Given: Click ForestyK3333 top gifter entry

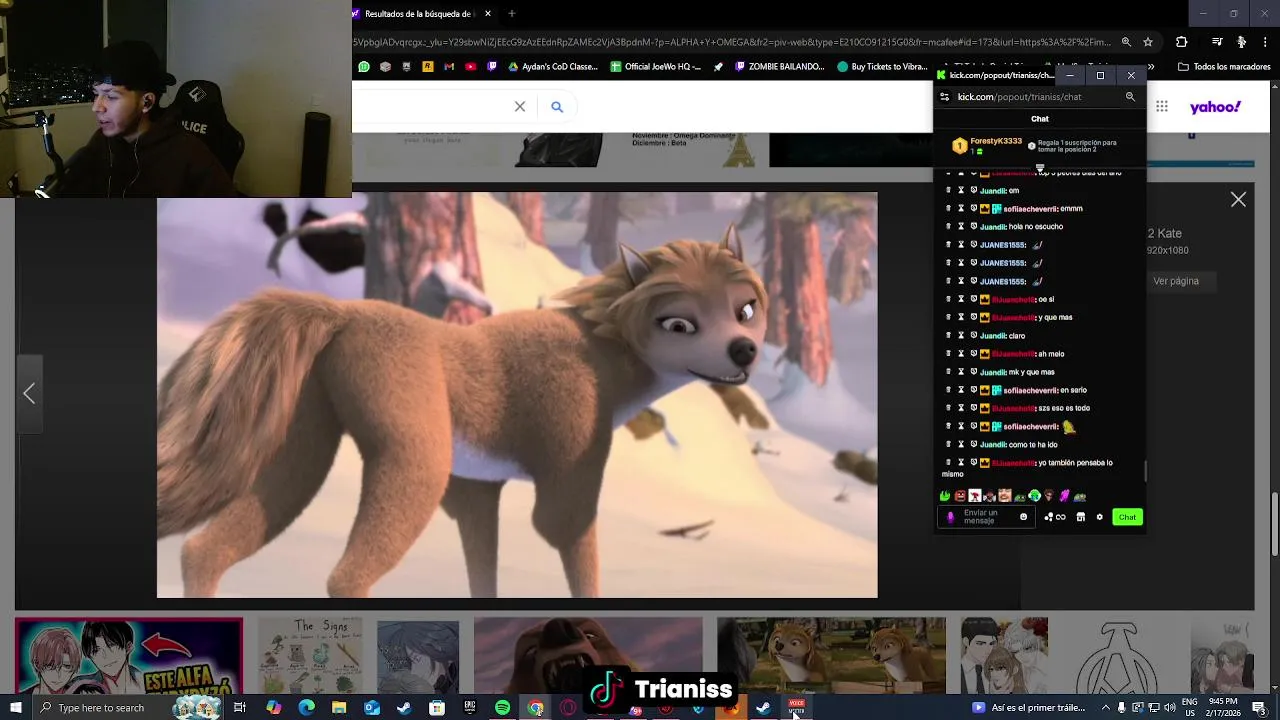Looking at the screenshot, I should coord(988,145).
